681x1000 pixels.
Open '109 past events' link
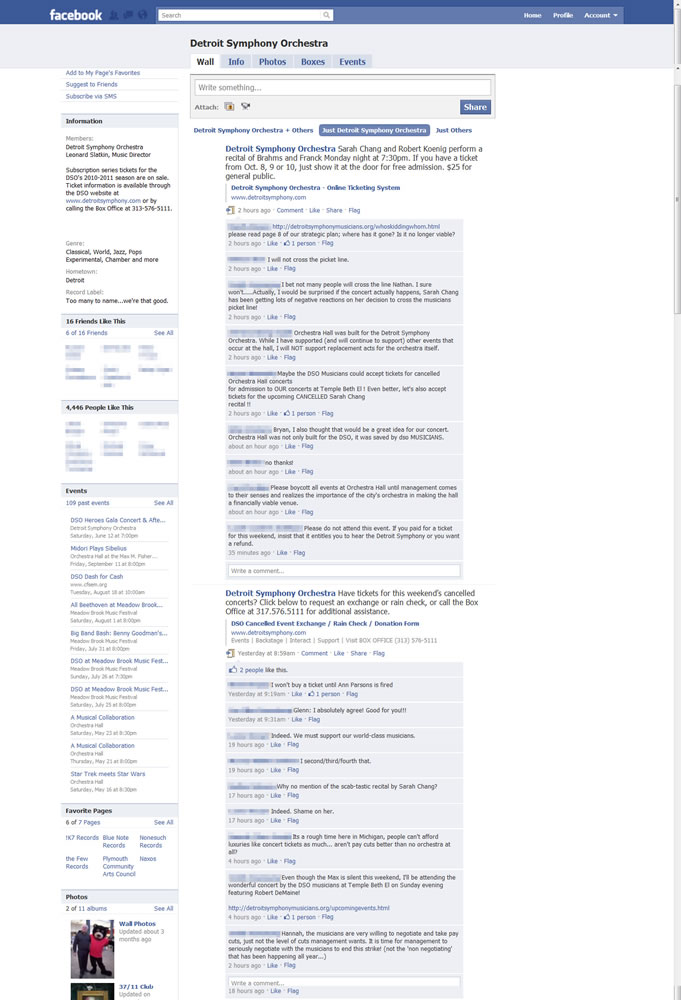click(x=87, y=503)
